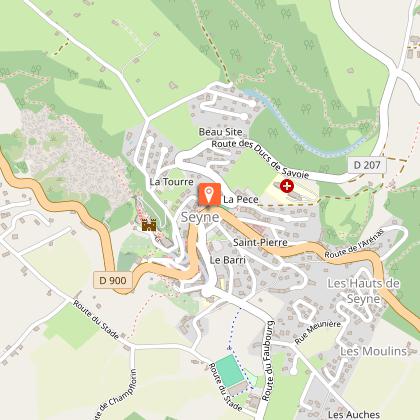
Task: Click the La Pece place label
Action: point(241,199)
